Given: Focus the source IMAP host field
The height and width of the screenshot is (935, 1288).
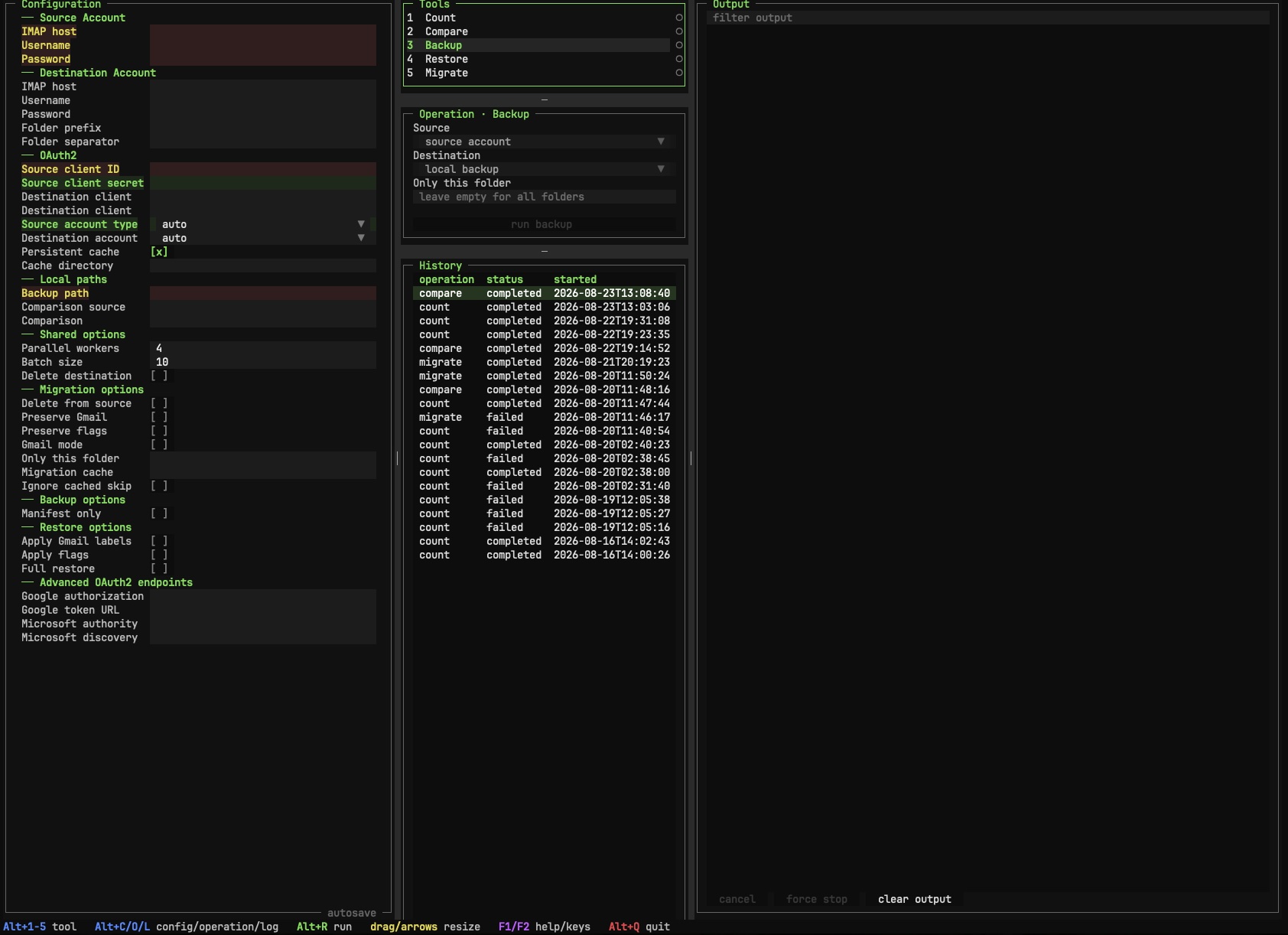Looking at the screenshot, I should click(263, 31).
